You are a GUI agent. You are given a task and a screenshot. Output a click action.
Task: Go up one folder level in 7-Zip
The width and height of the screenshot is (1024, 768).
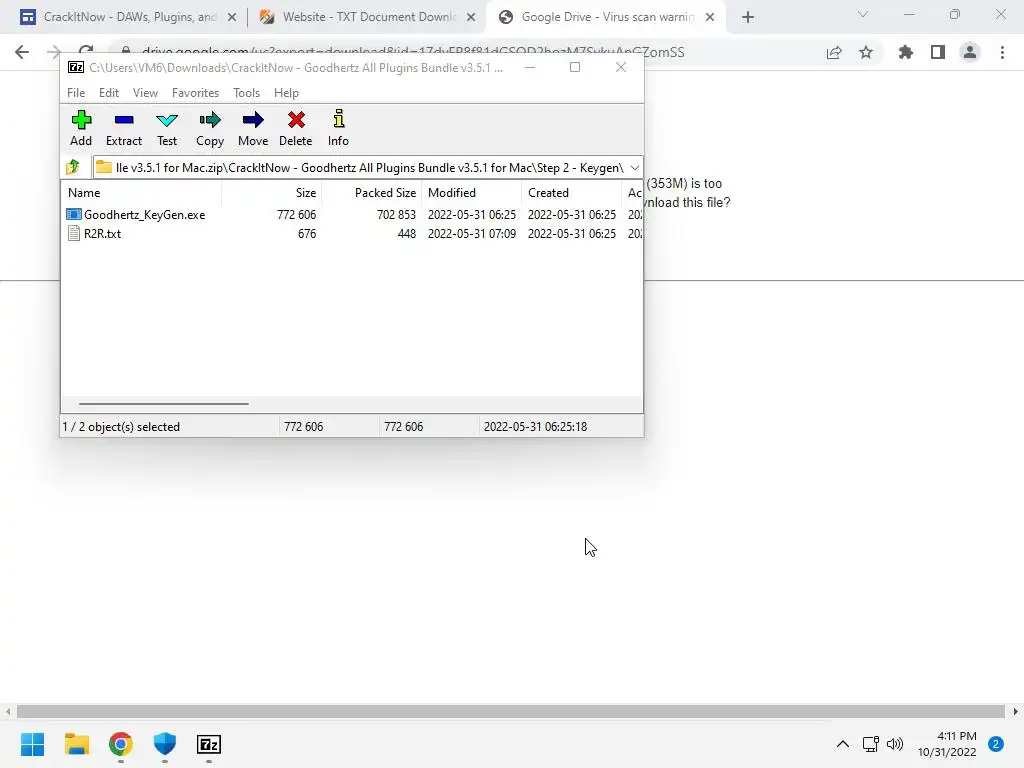click(73, 167)
